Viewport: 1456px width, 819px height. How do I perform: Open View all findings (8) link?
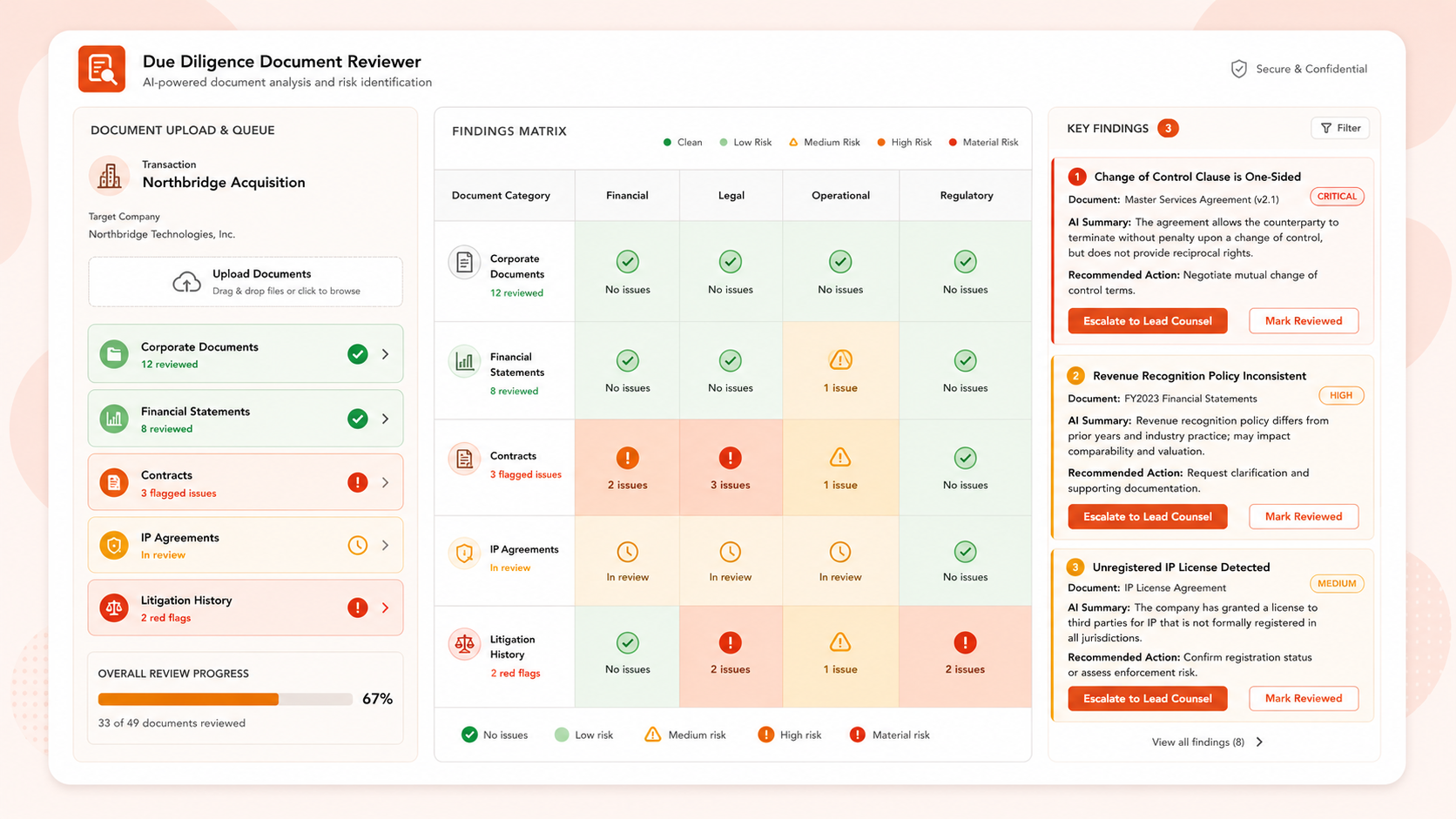[x=1207, y=742]
